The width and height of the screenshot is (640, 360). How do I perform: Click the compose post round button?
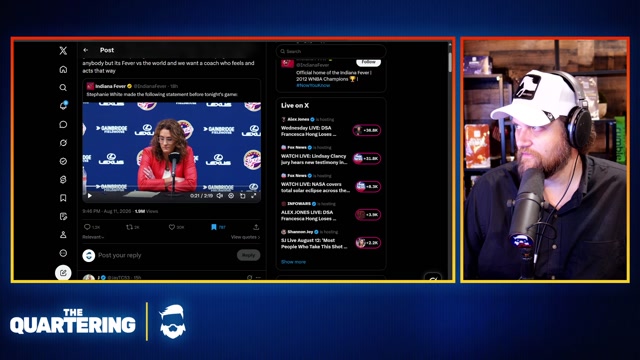pos(63,273)
